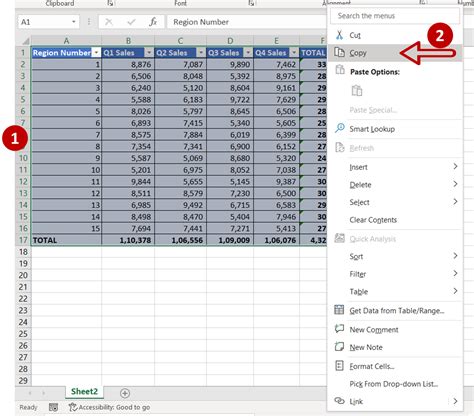Screen dimensions: 474x416
Task: Expand the Insert submenu
Action: [455, 166]
